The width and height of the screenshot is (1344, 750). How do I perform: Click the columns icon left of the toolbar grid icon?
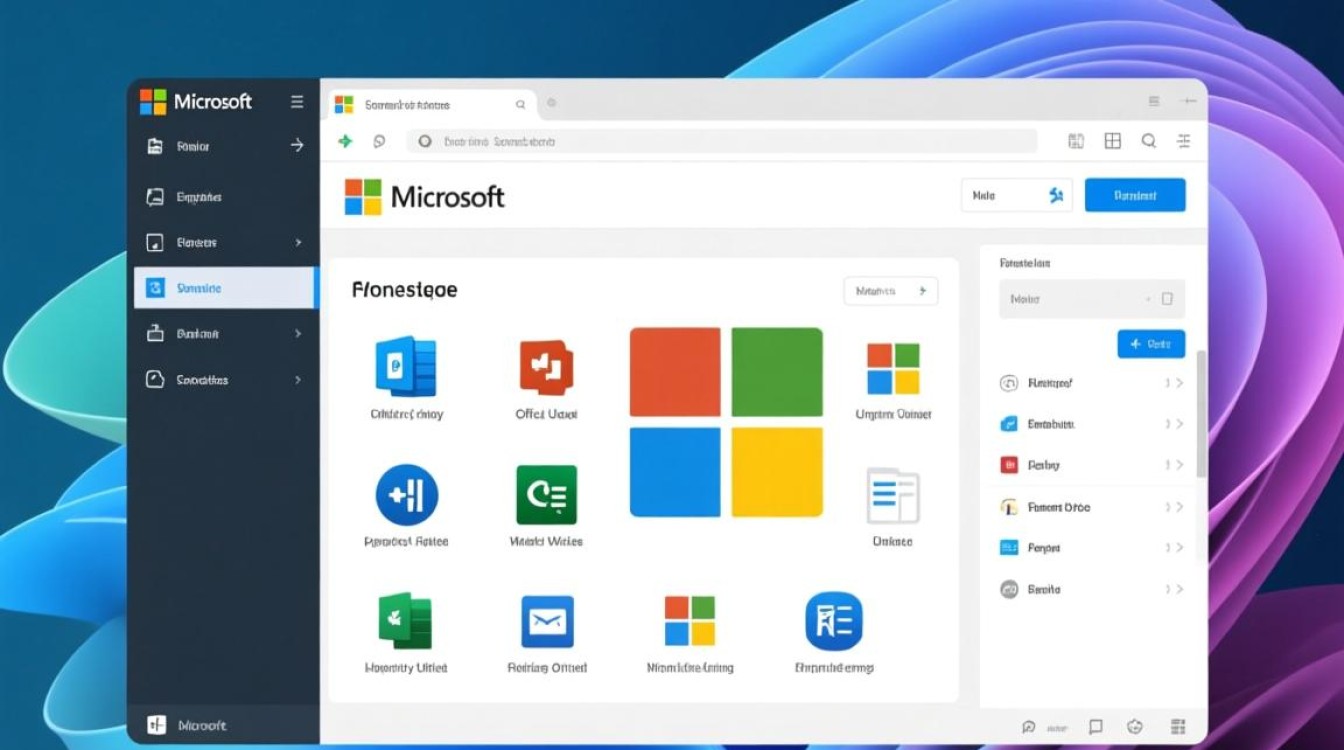[1076, 141]
